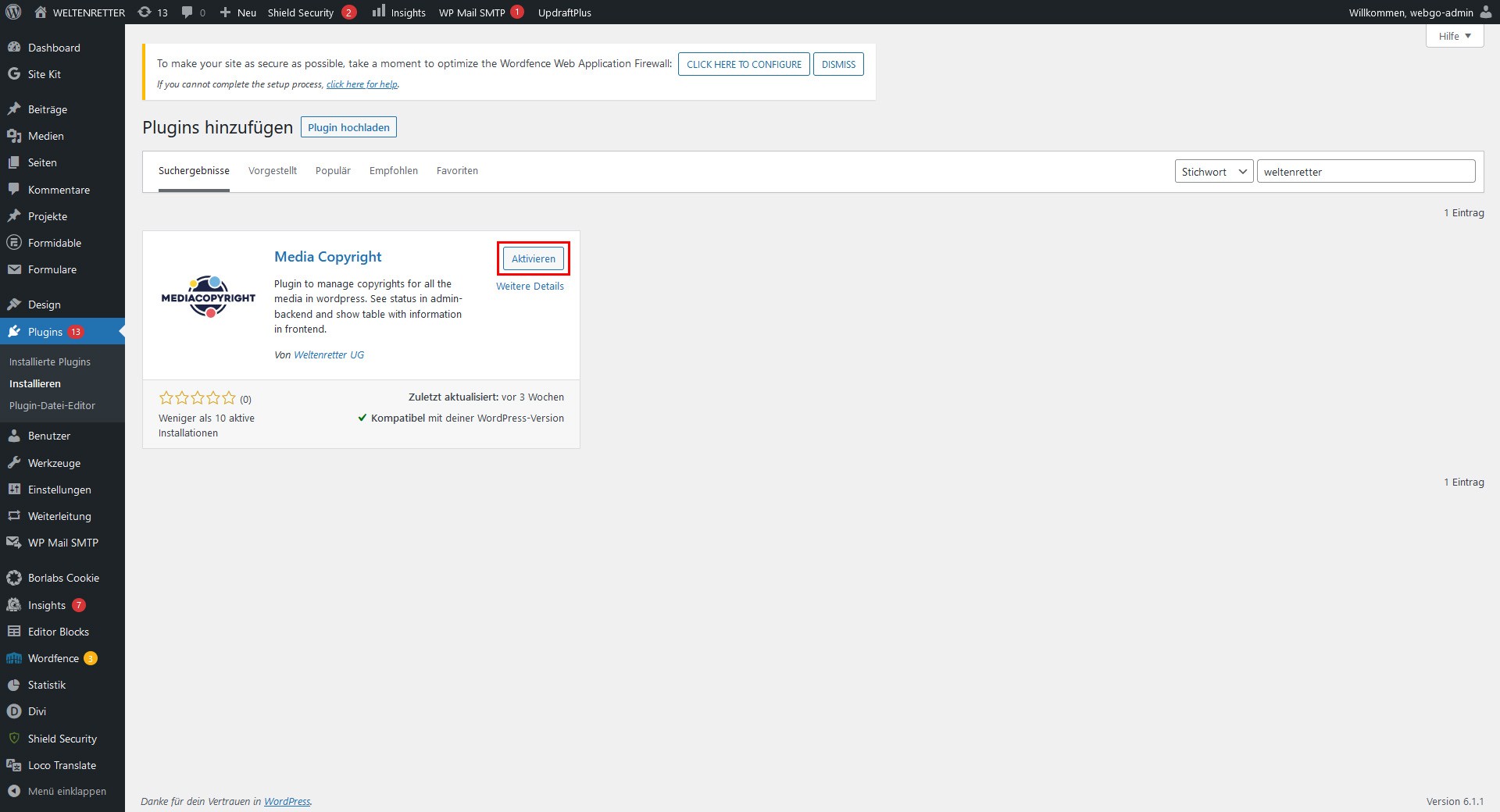Viewport: 1500px width, 812px height.
Task: Open Installierte Plugins submenu item
Action: click(50, 361)
